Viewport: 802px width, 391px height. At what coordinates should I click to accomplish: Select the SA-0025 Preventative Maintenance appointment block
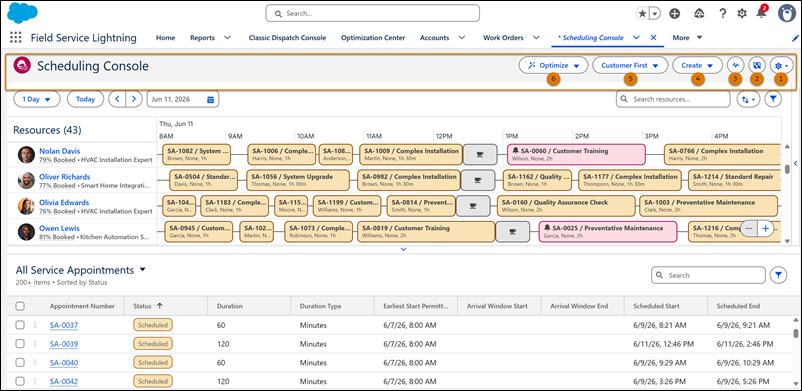(x=608, y=232)
